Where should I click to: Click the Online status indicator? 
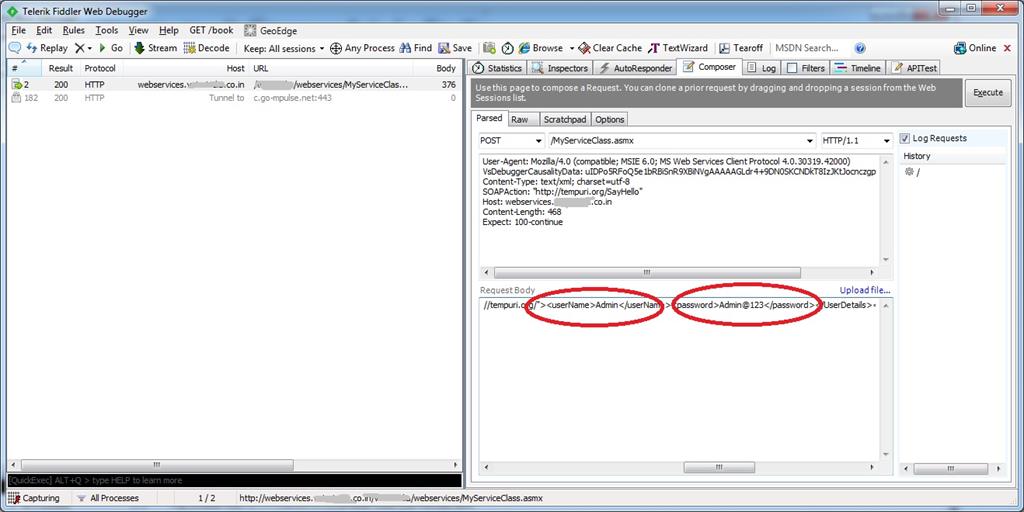[975, 48]
